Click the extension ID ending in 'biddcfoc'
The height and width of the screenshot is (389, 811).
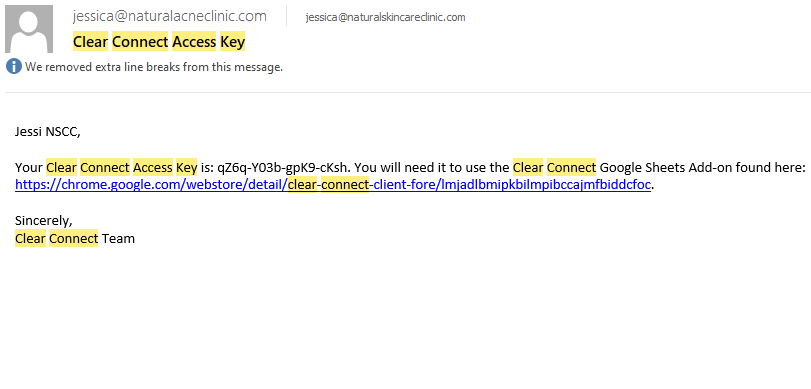pyautogui.click(x=544, y=184)
